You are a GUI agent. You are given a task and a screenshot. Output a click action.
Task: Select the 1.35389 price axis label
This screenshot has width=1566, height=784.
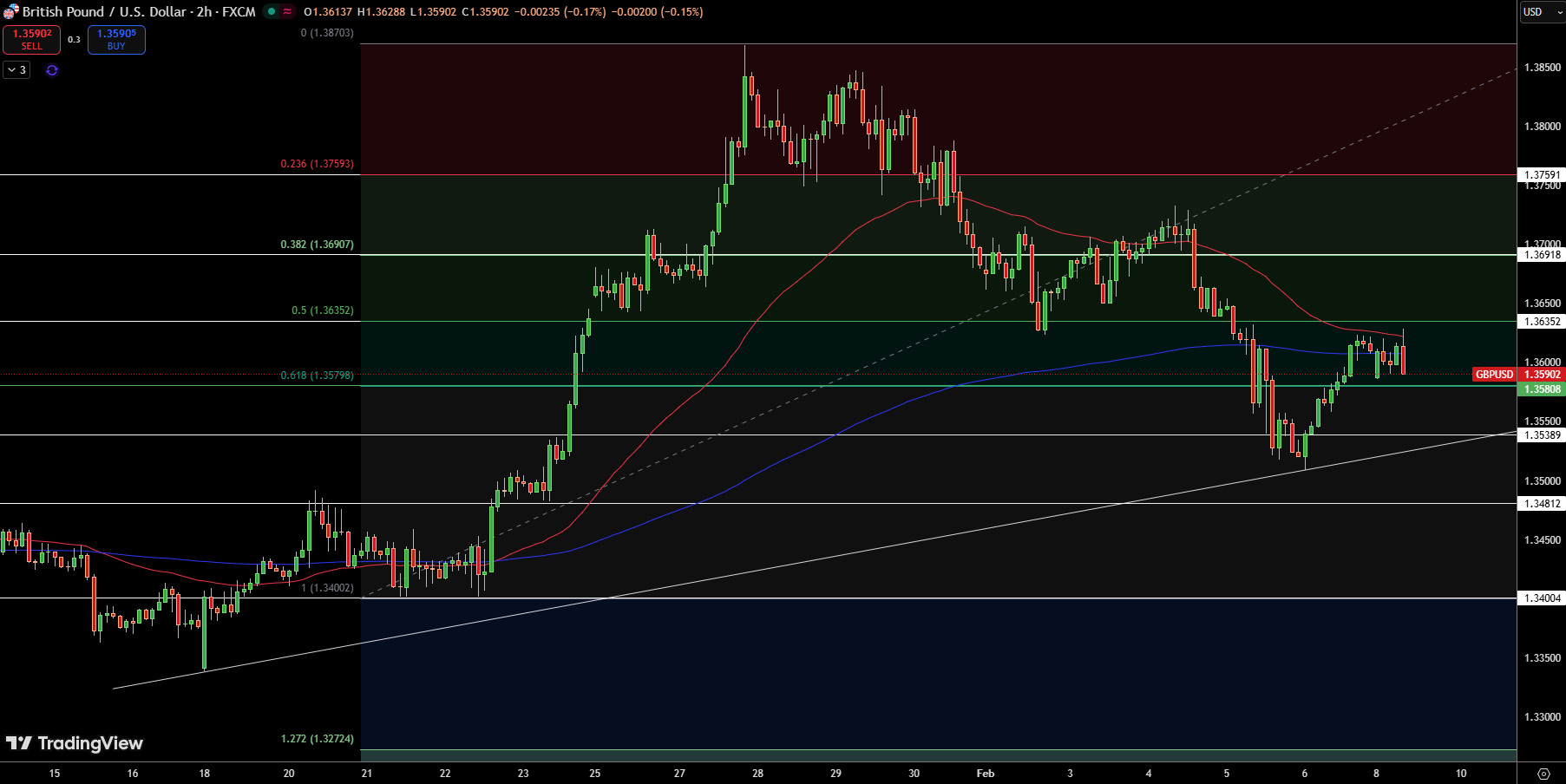pyautogui.click(x=1542, y=435)
